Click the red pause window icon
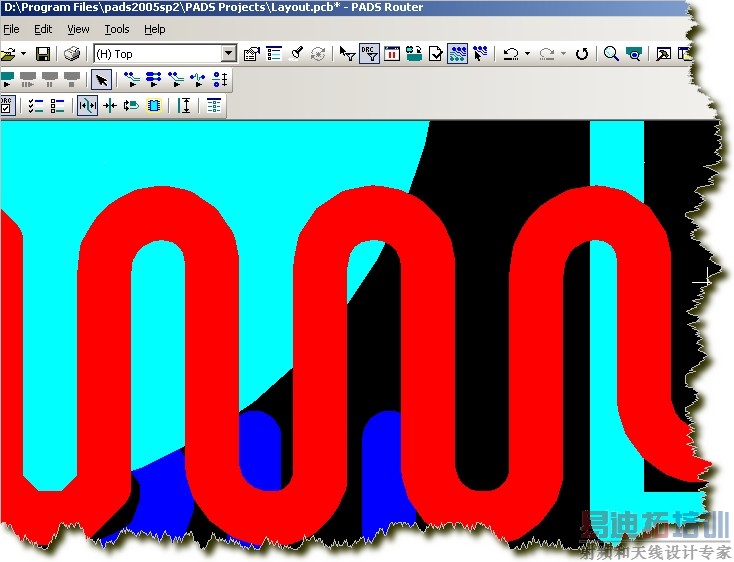734x562 pixels. coord(392,54)
